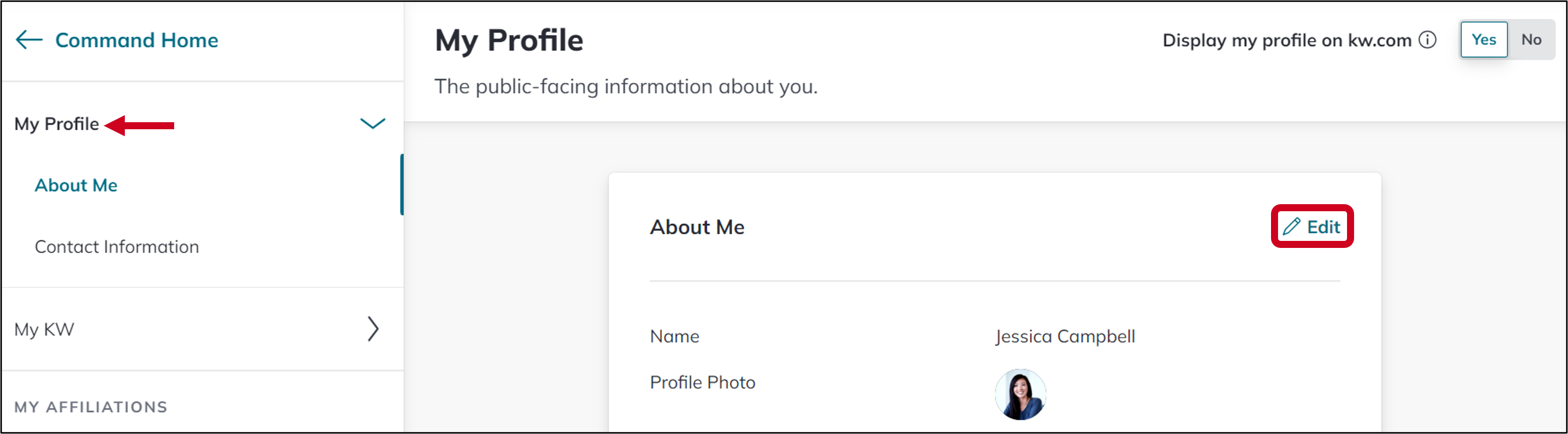Select No to hide profile
The image size is (1568, 434).
click(1531, 40)
